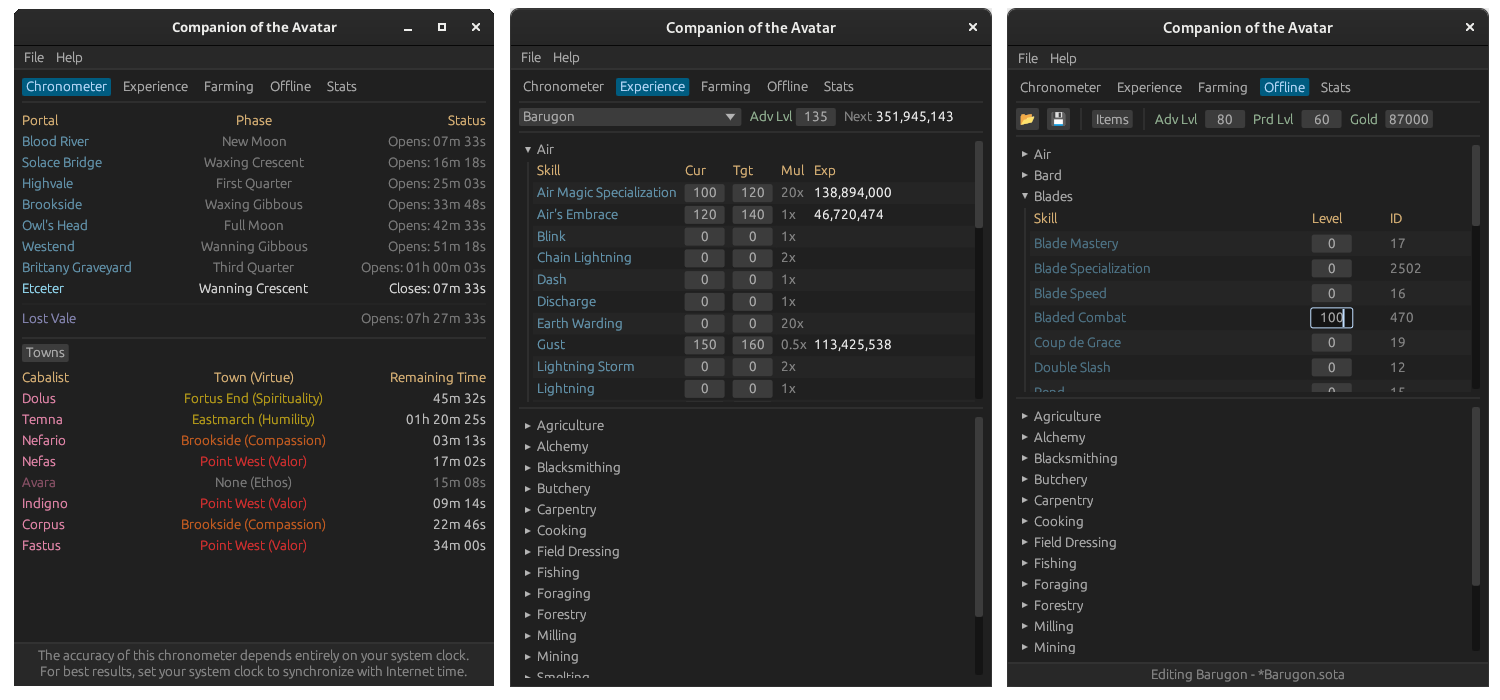Switch to Farming tab in Chronometer window
The image size is (1500, 700).
coord(228,87)
